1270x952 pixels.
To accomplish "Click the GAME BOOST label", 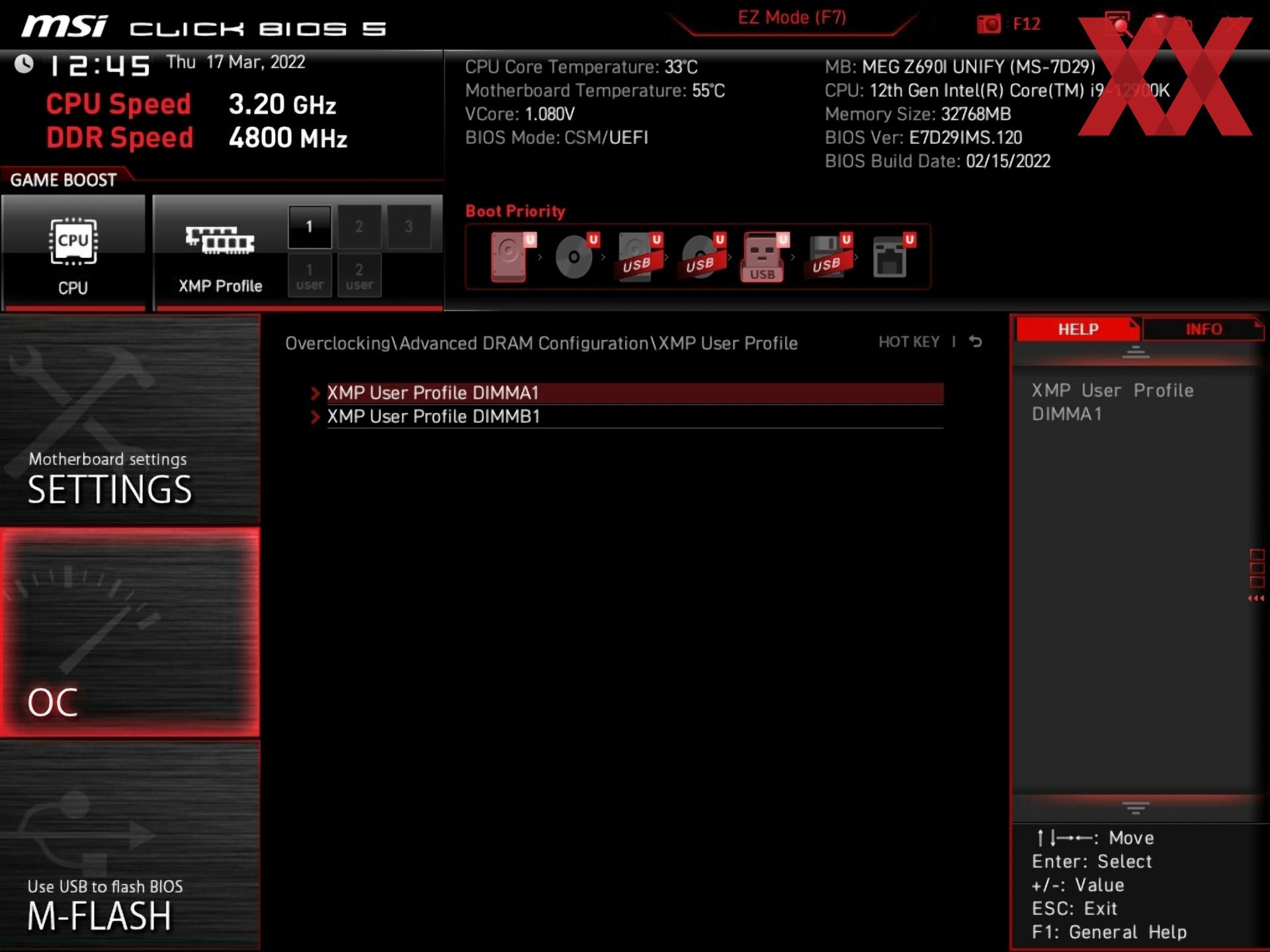I will [x=63, y=180].
